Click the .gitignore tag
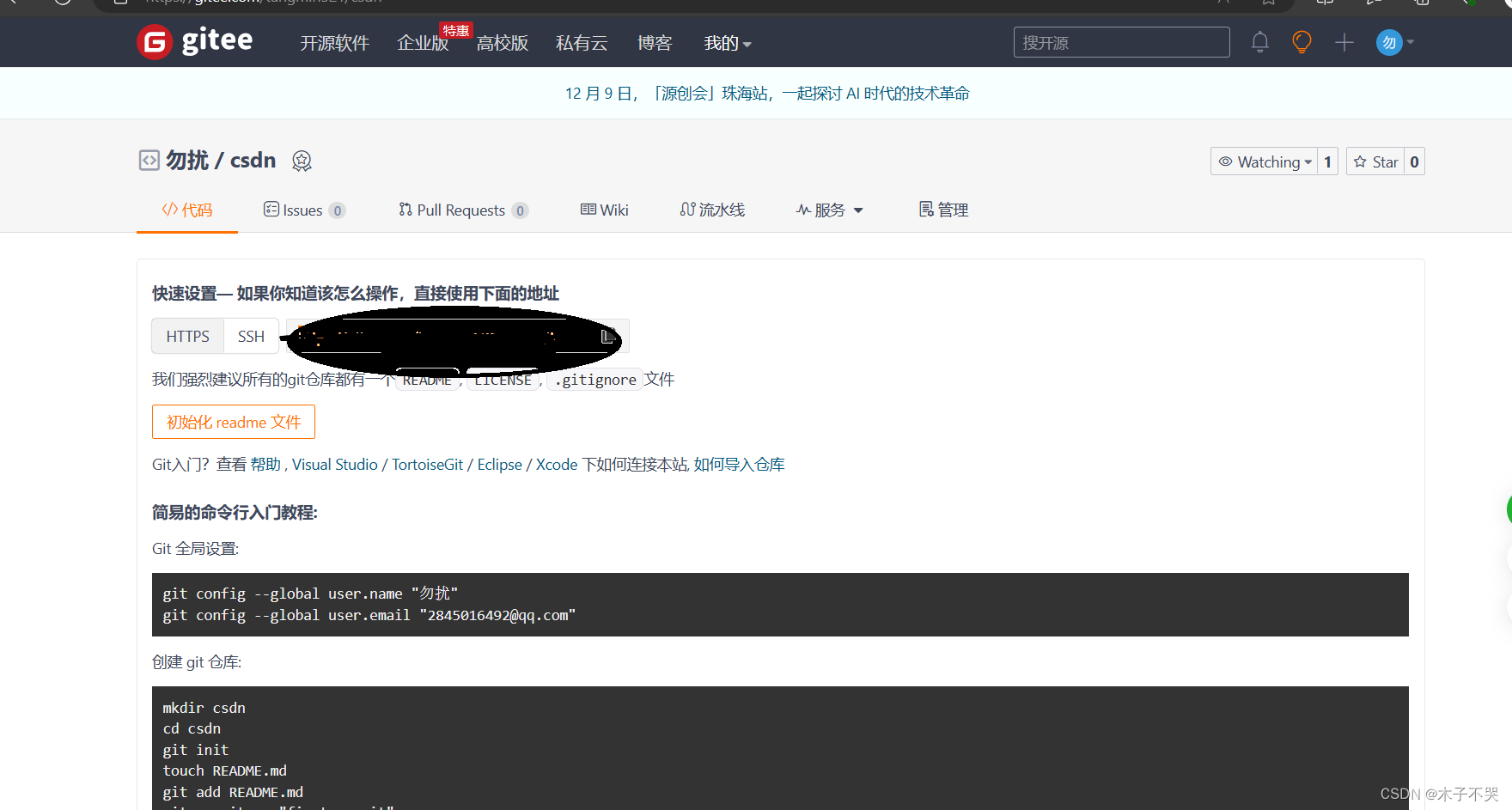Image resolution: width=1512 pixels, height=810 pixels. point(594,380)
